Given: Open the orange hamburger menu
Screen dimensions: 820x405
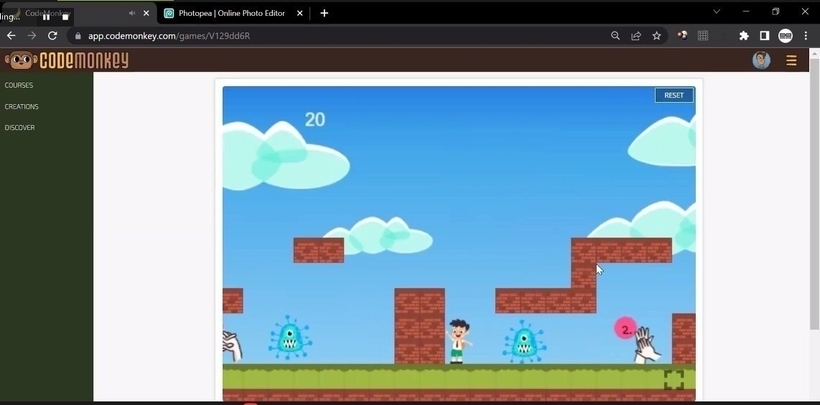Looking at the screenshot, I should 791,61.
